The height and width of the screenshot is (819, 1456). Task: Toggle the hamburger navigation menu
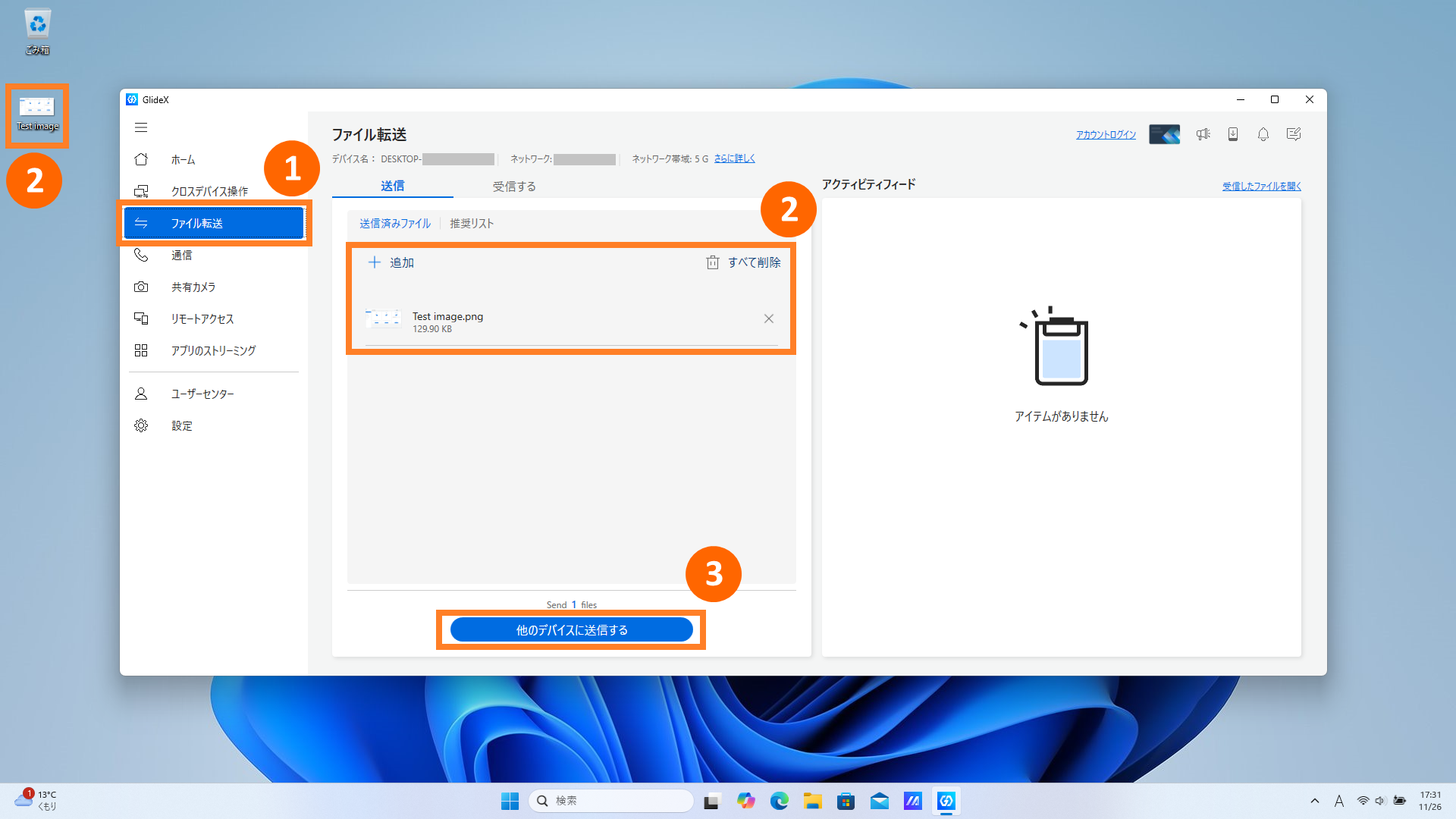(x=141, y=127)
